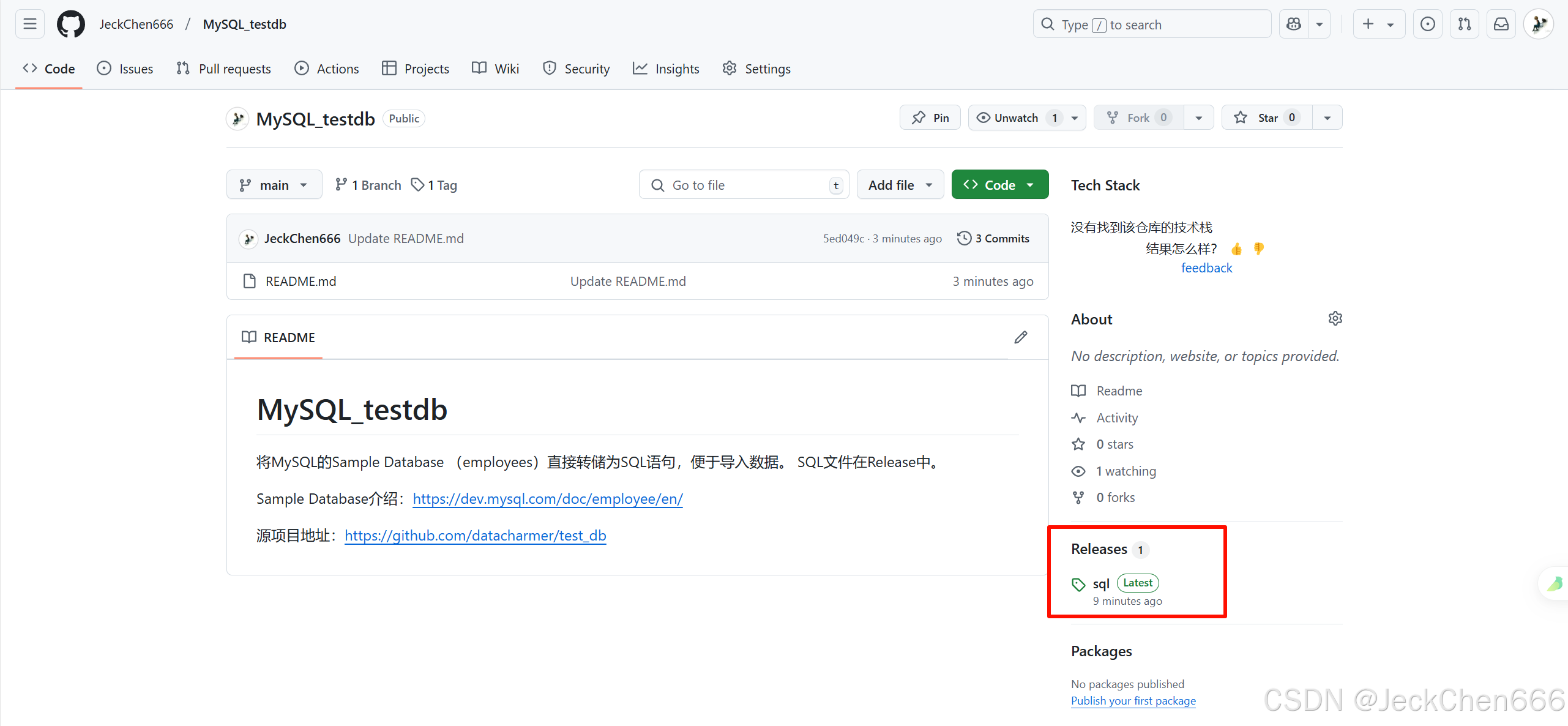Click Publish your first package link
This screenshot has height=726, width=1568.
tap(1133, 701)
